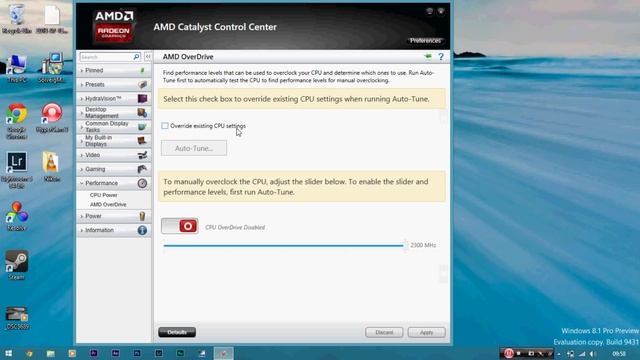Viewport: 640px width, 360px height.
Task: Collapse the sidebar with the double-arrow button
Action: click(x=148, y=57)
